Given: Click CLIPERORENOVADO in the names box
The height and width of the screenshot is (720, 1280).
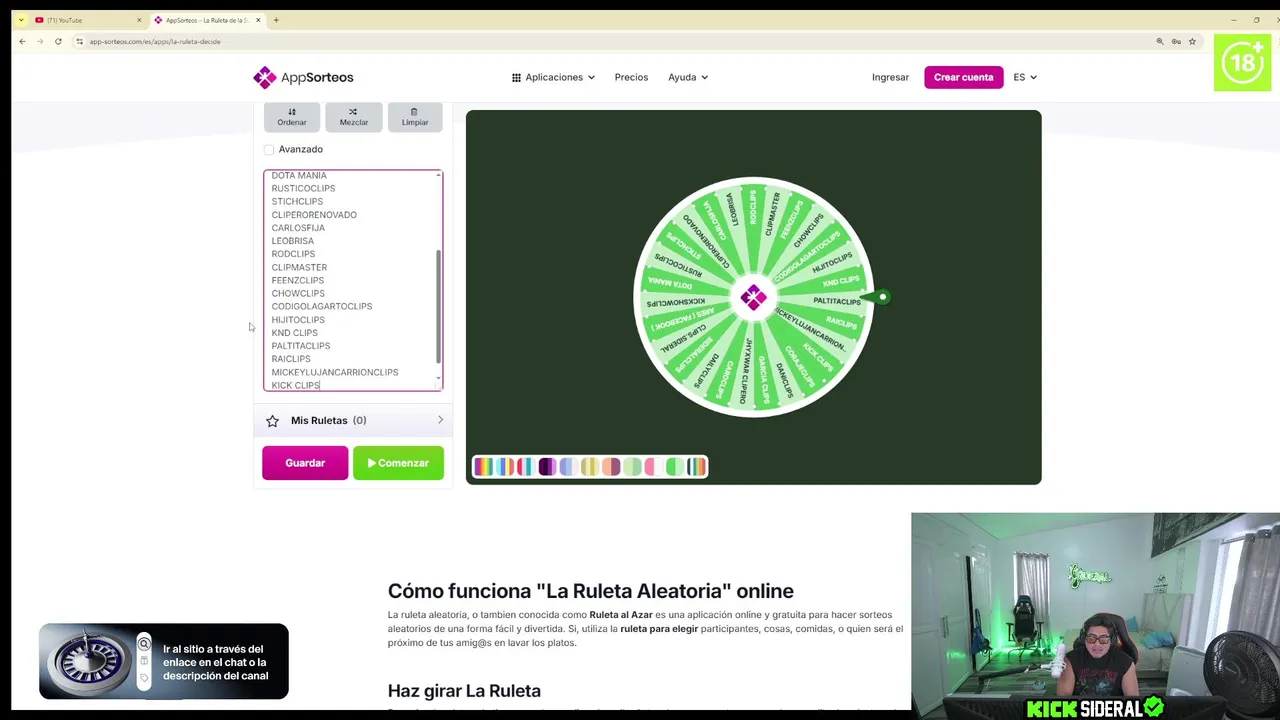Looking at the screenshot, I should (314, 214).
